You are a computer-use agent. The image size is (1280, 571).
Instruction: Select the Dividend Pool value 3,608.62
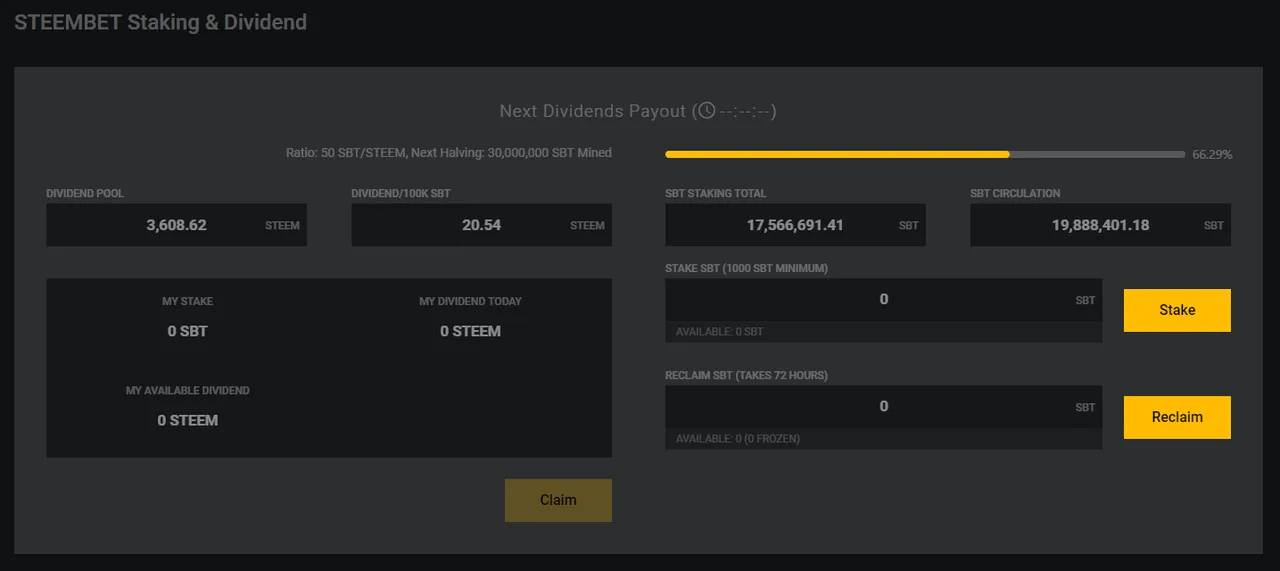176,225
